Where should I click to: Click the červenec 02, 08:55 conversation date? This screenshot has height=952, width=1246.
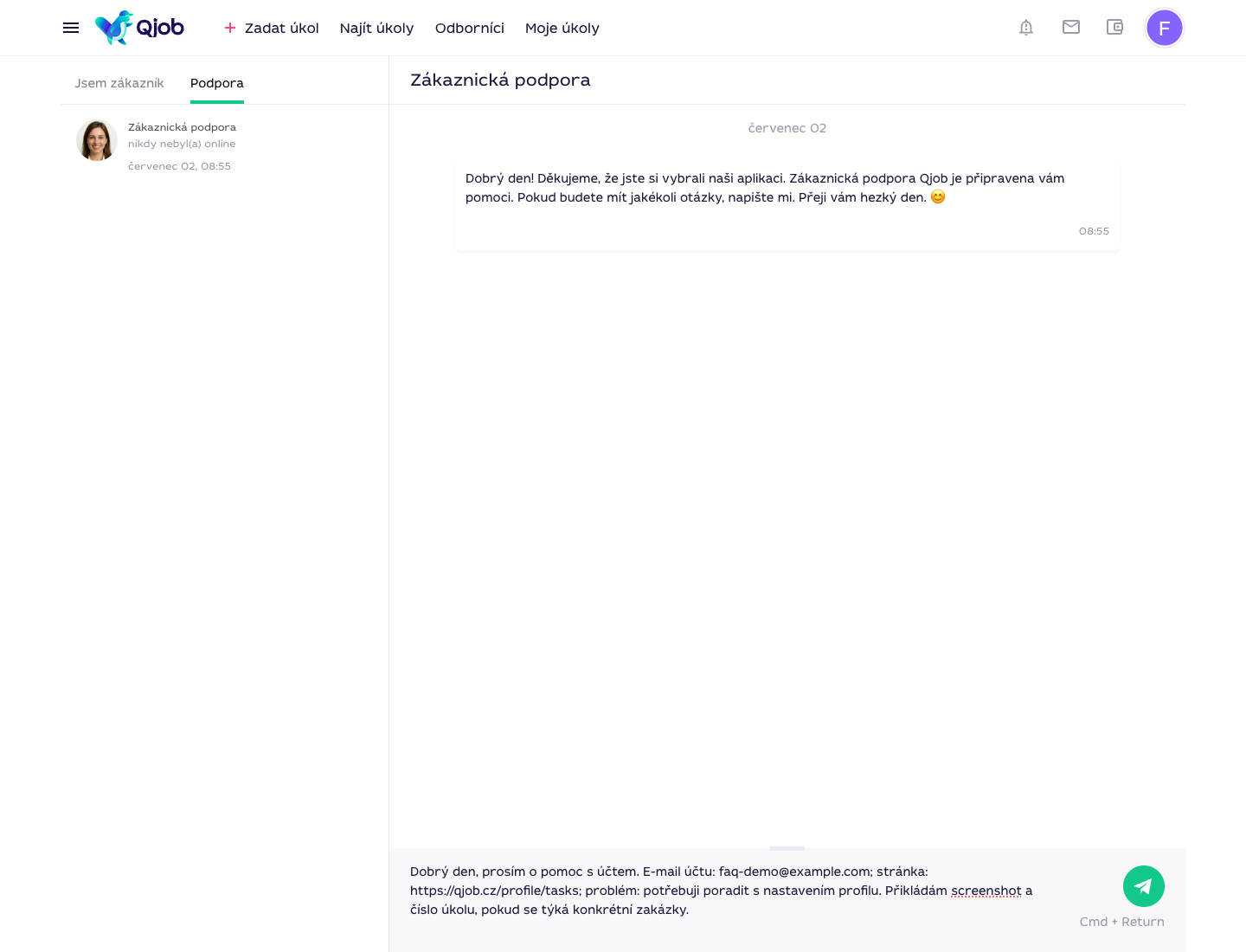click(179, 166)
